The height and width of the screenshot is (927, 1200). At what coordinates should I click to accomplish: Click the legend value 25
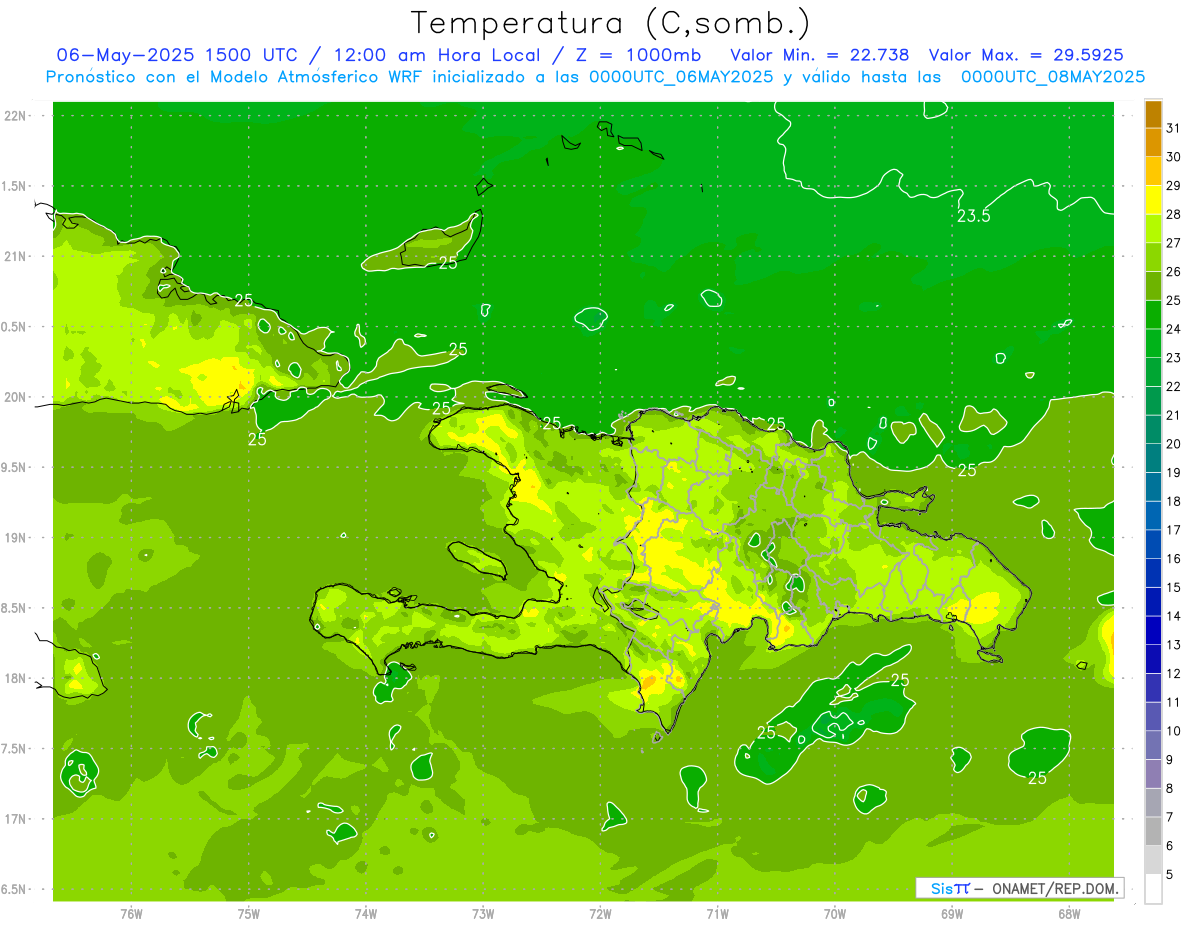1173,300
